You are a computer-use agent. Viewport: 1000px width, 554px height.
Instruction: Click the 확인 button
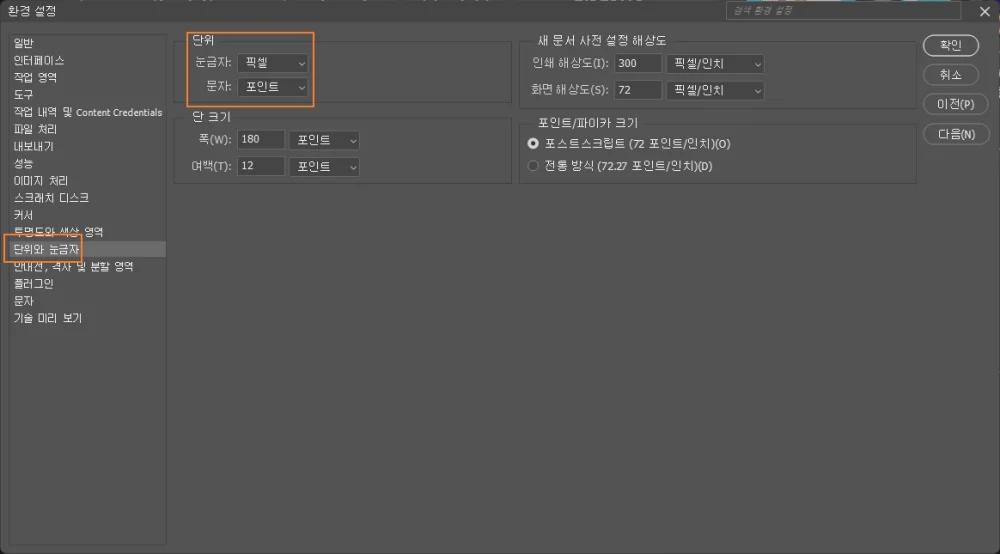click(949, 46)
